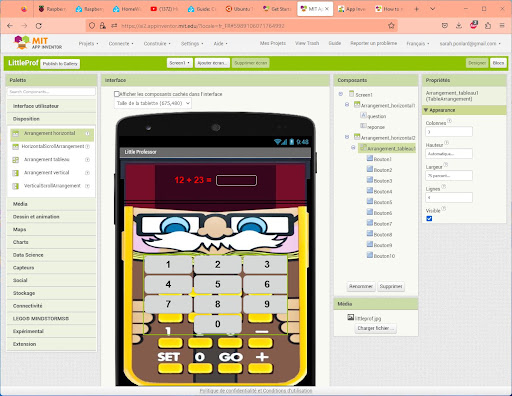Toggle show hidden components checkbox

click(x=117, y=94)
